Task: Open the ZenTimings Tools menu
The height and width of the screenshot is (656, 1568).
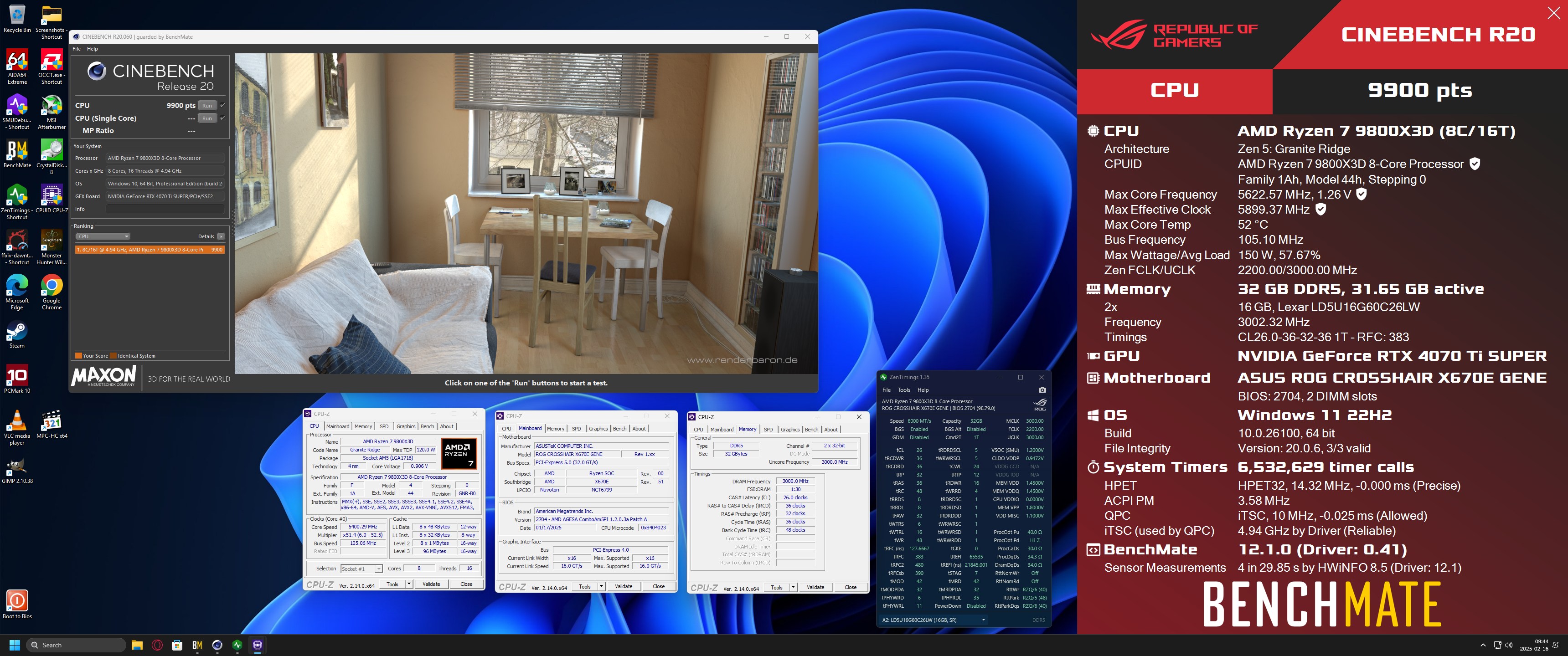Action: [904, 389]
